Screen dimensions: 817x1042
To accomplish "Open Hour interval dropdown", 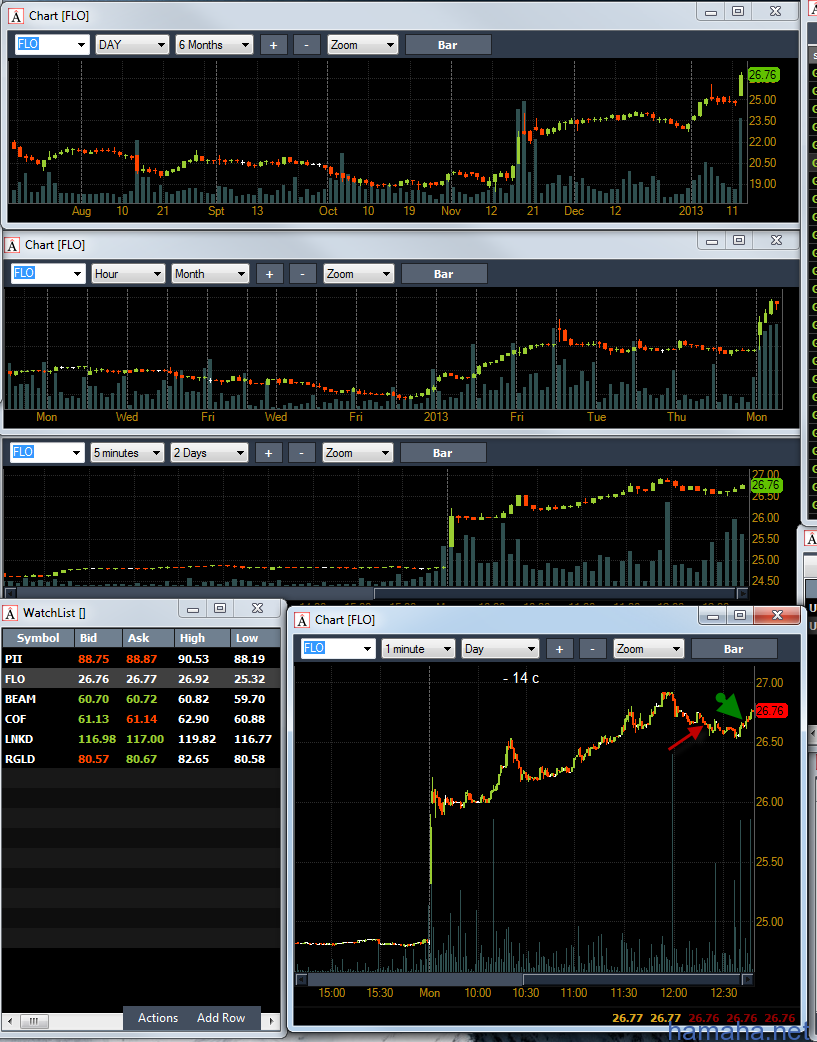I will (x=128, y=274).
